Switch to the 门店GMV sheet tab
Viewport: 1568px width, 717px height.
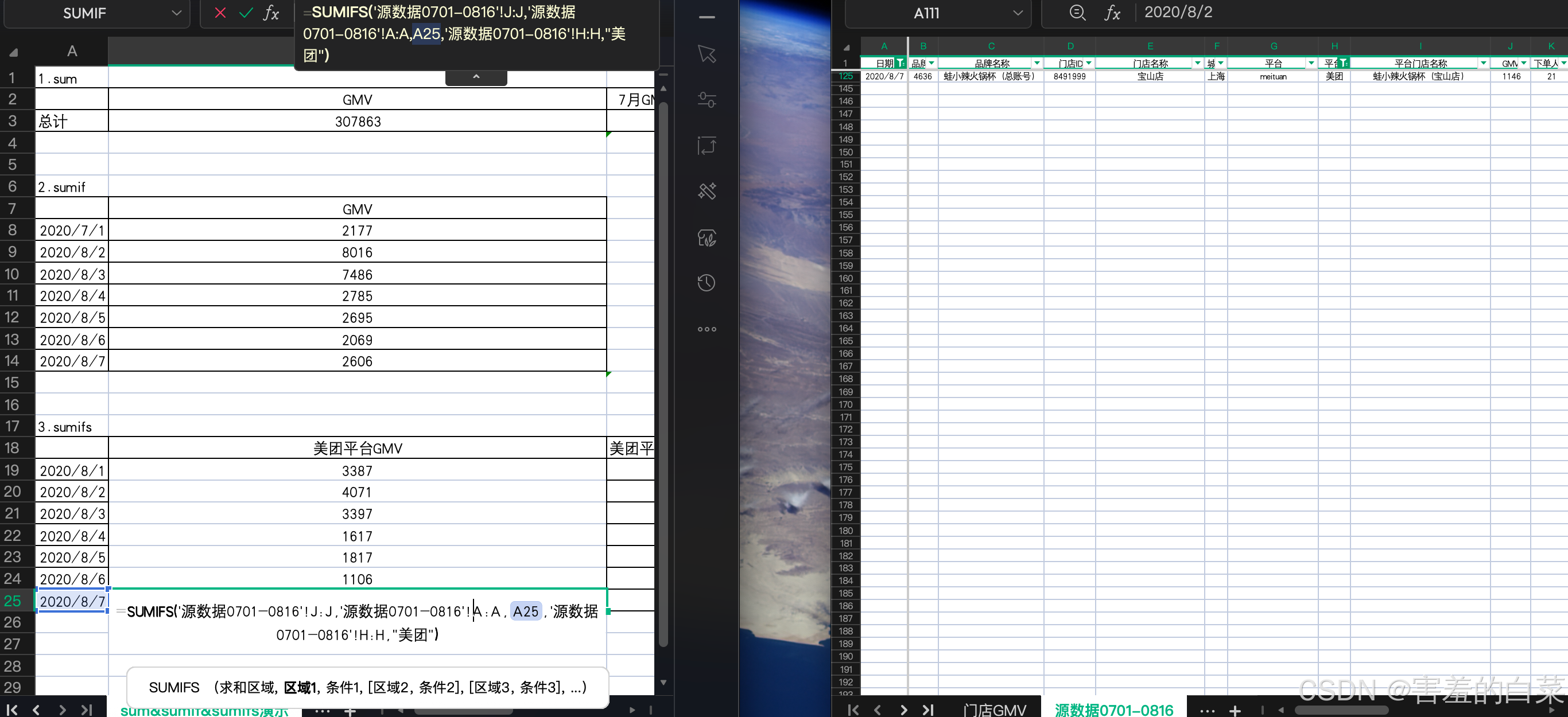tap(995, 710)
